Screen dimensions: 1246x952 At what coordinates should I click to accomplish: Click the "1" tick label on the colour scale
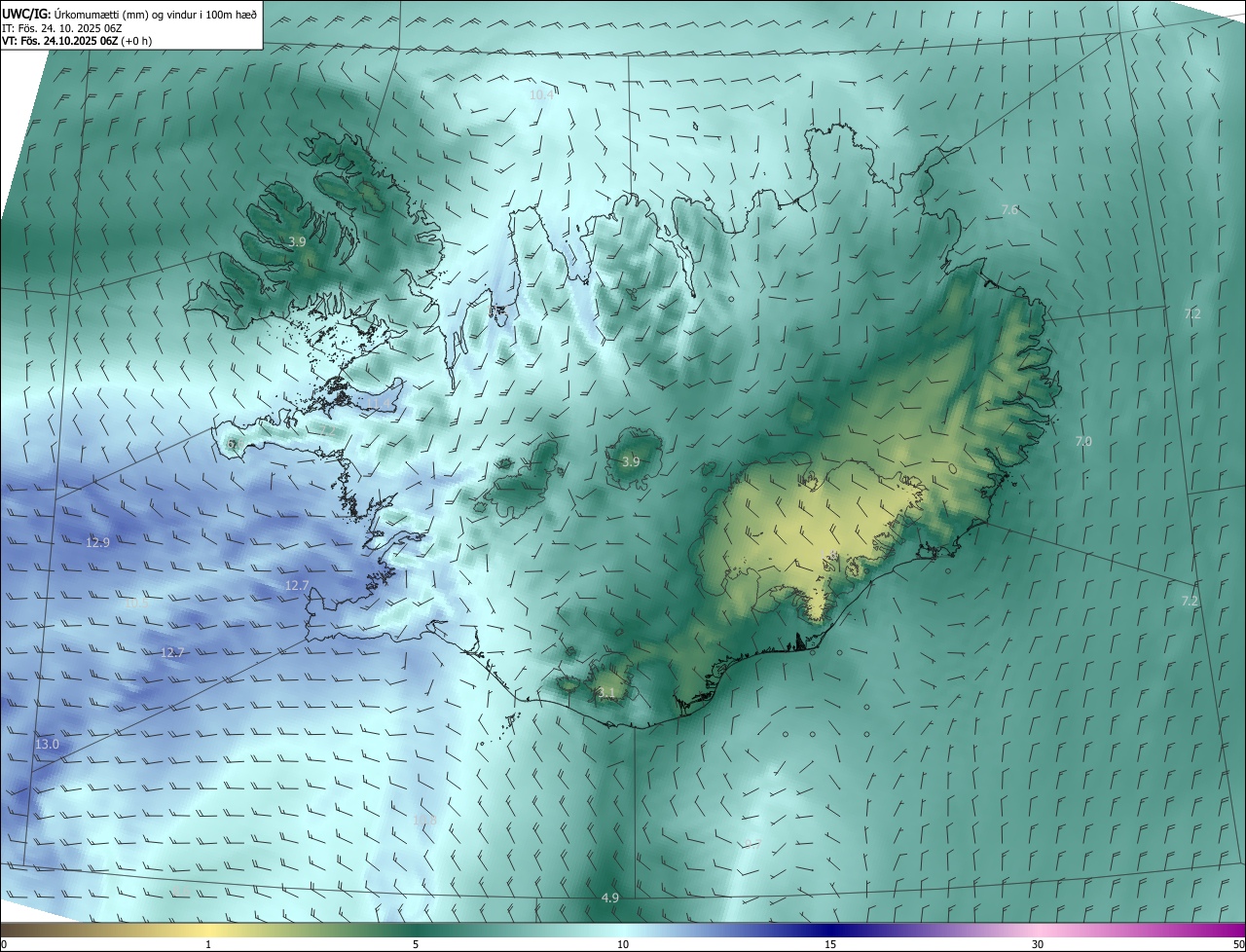(208, 944)
